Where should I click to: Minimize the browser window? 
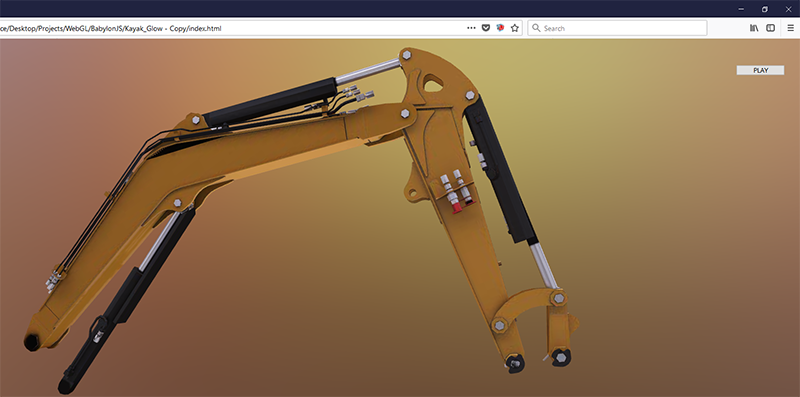pyautogui.click(x=741, y=9)
